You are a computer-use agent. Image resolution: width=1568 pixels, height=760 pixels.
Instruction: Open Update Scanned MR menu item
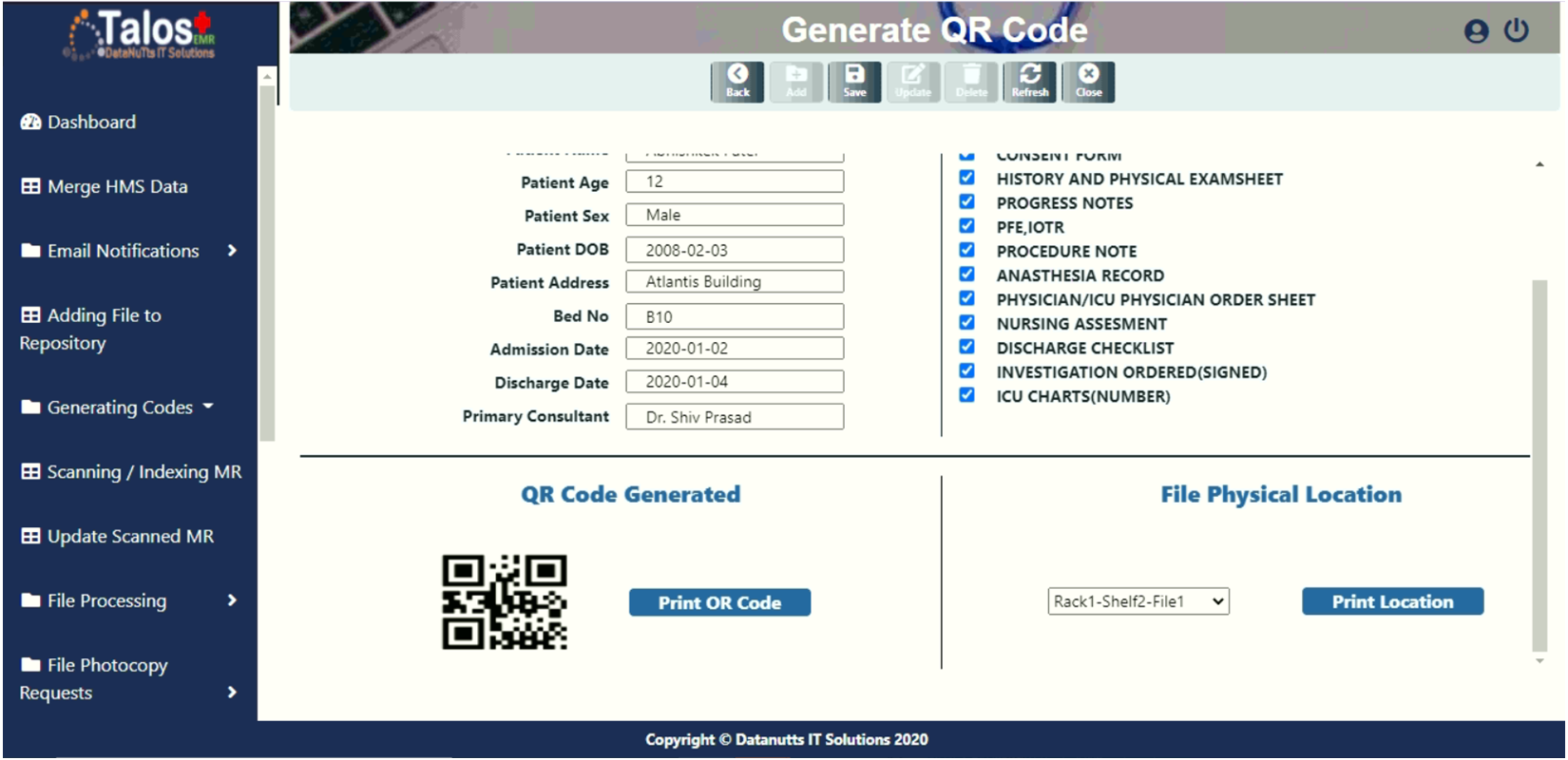coord(118,536)
